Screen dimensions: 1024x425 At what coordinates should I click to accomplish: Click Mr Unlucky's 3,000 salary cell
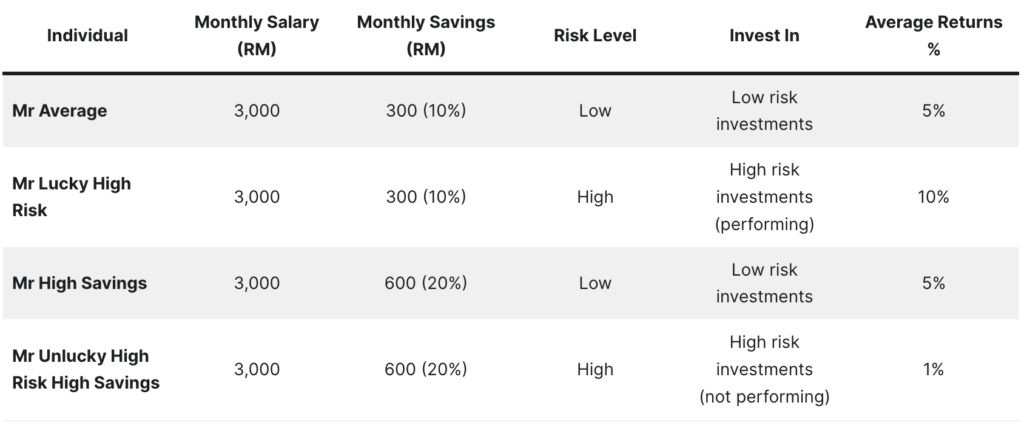[257, 369]
